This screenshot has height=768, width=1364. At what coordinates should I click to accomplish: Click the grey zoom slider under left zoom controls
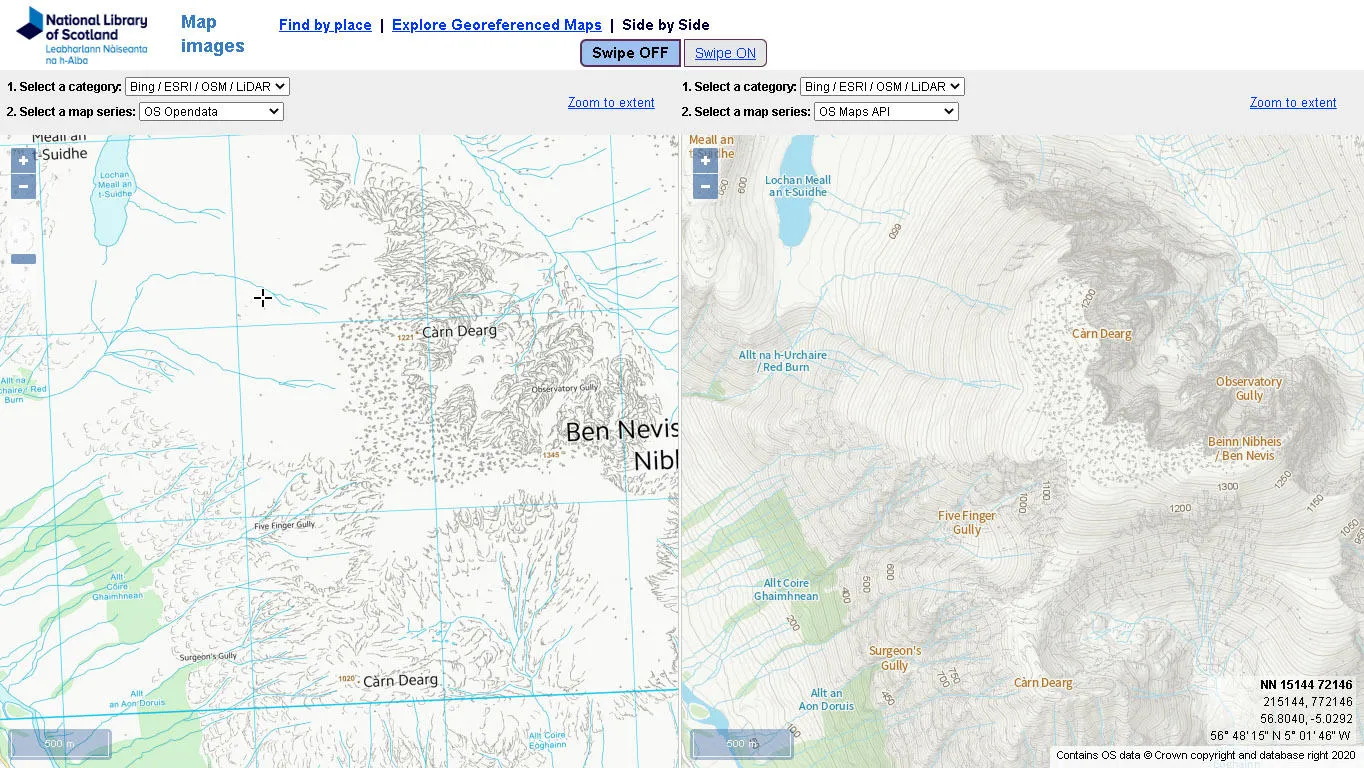coord(23,258)
